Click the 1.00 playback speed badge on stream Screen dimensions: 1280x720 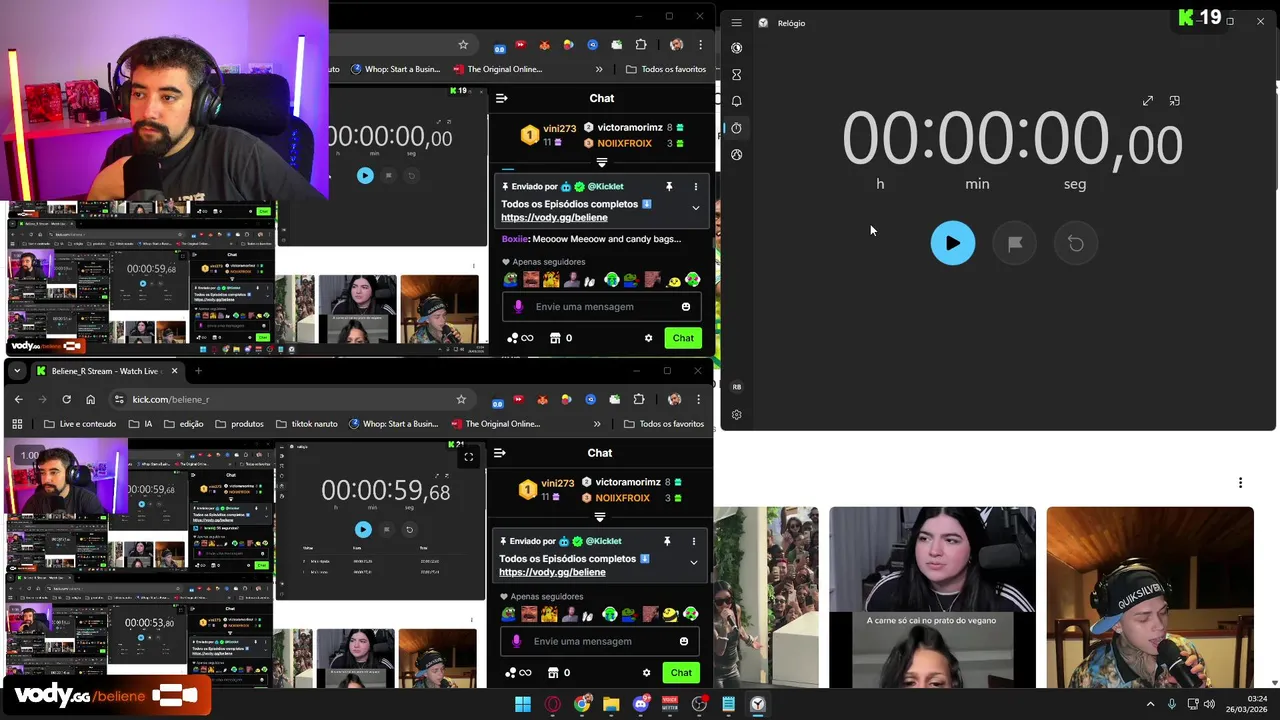click(30, 455)
